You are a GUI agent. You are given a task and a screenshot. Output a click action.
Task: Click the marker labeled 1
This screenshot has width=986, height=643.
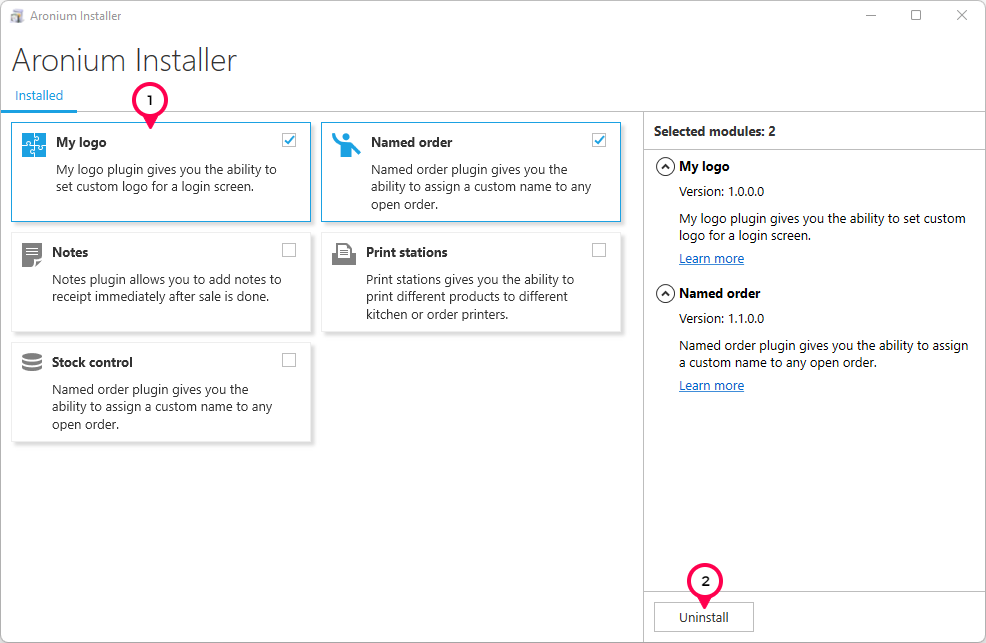(x=150, y=100)
